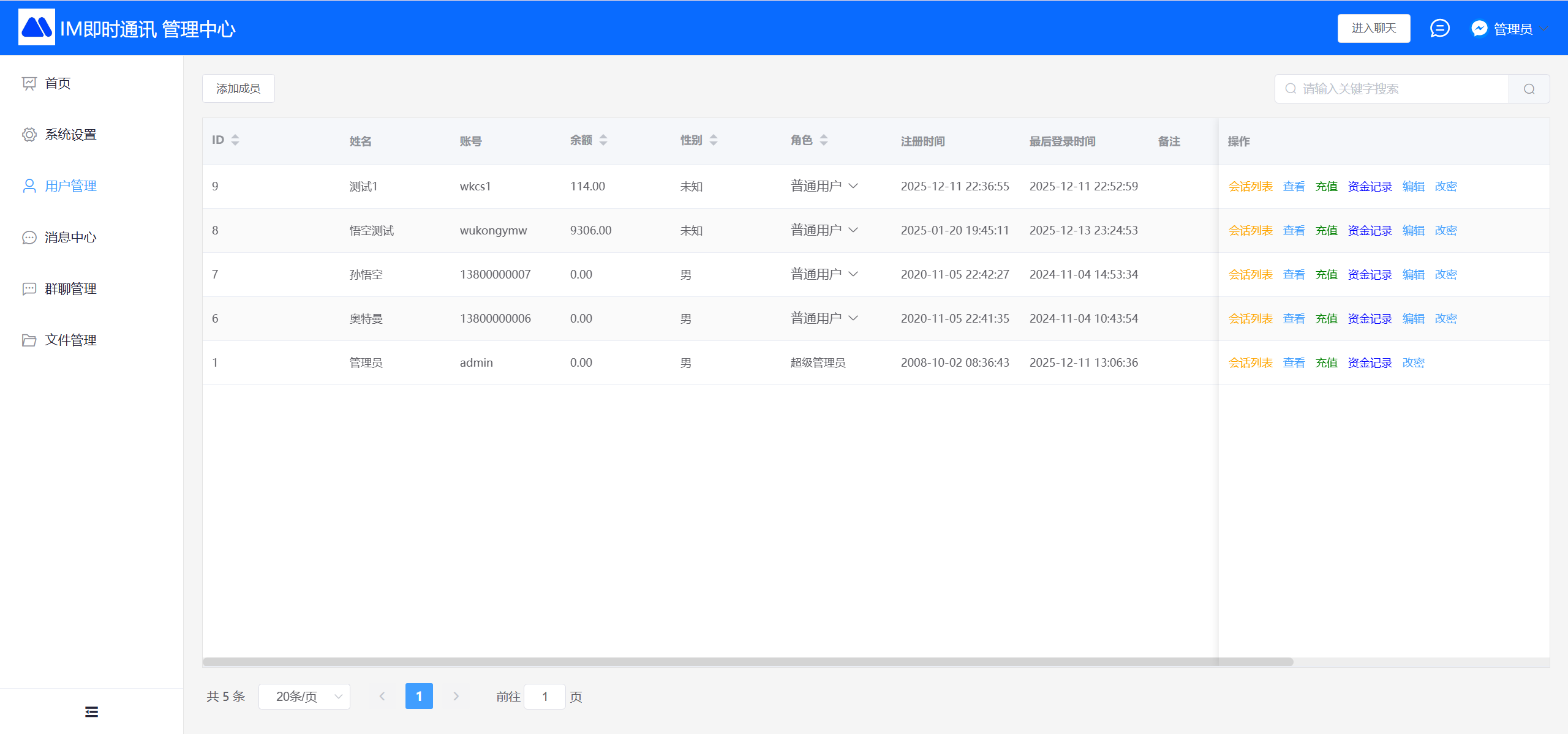Click the messenger avatar icon beside 管理员

click(1479, 28)
